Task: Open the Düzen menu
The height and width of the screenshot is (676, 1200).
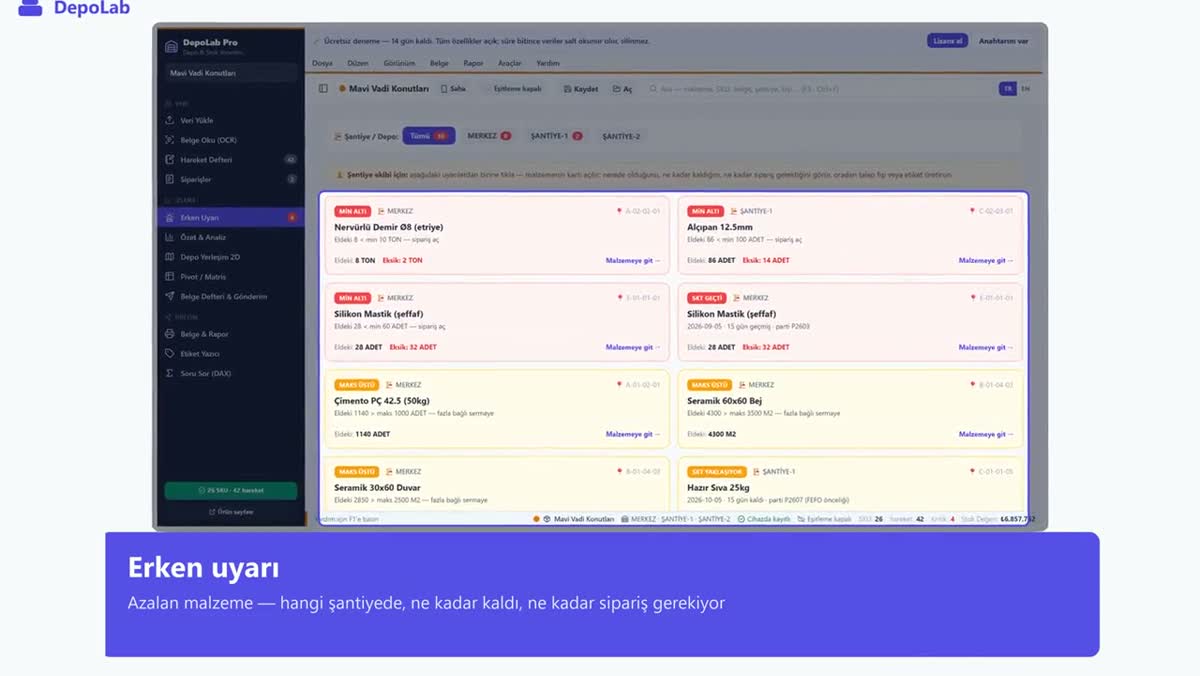Action: [358, 63]
